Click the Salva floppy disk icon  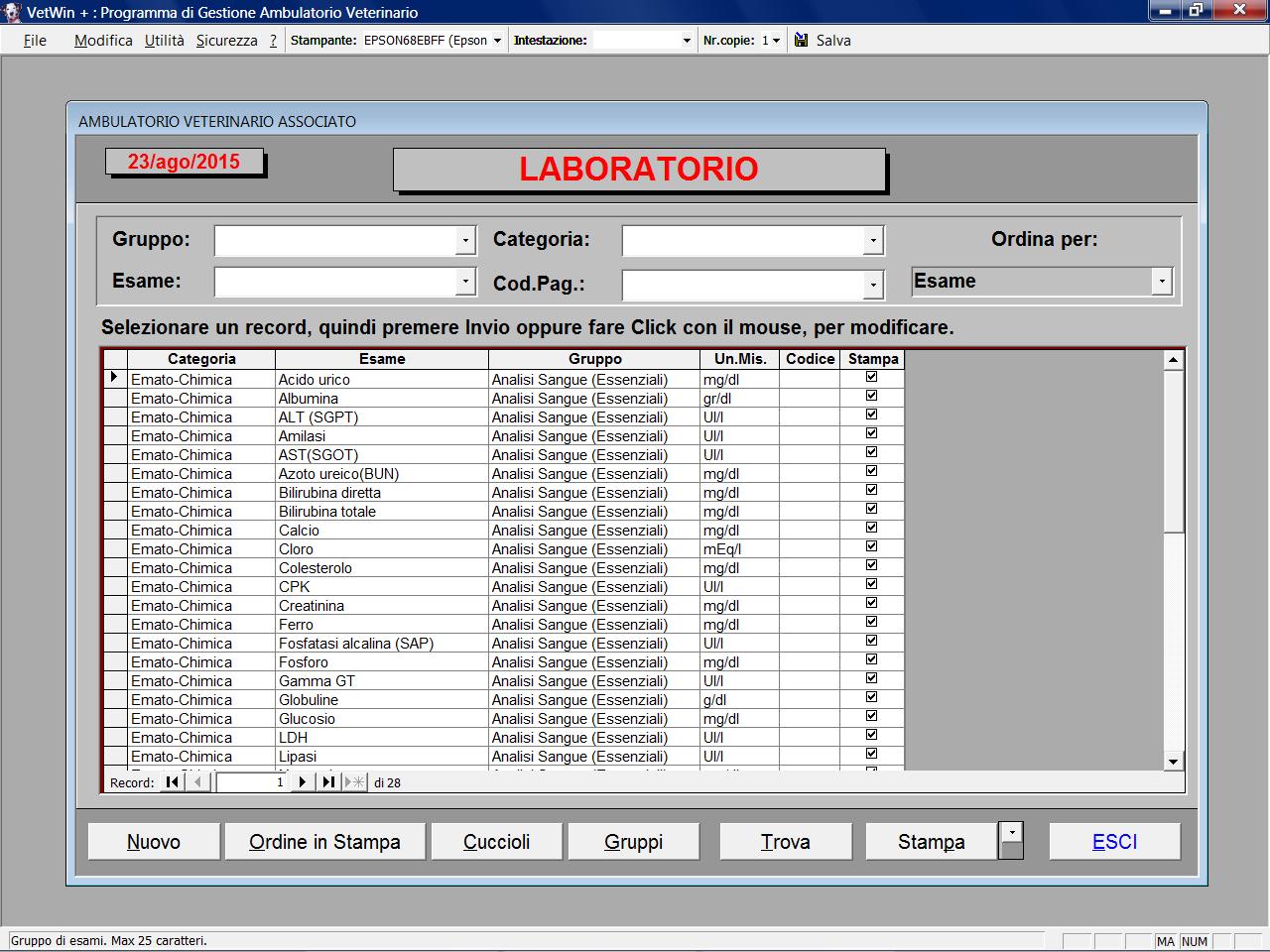[802, 40]
